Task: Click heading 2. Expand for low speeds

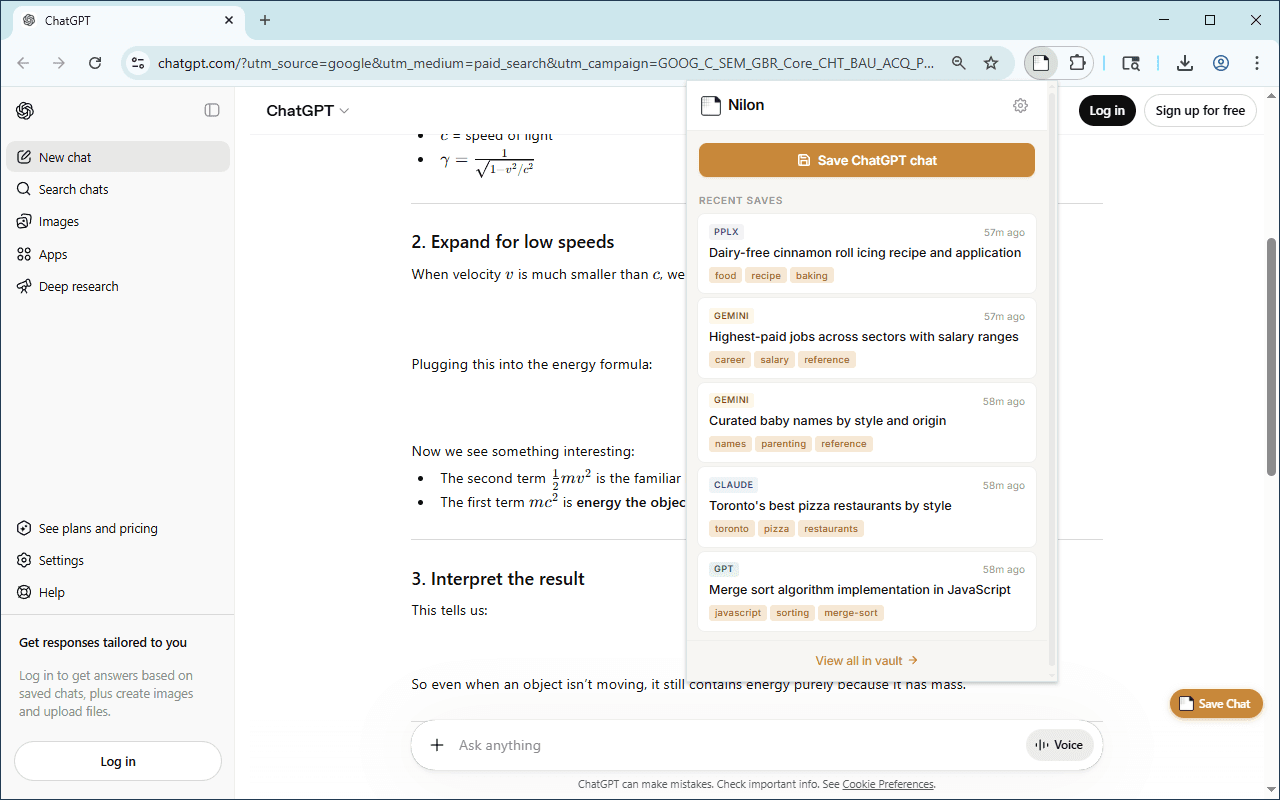Action: pos(513,242)
